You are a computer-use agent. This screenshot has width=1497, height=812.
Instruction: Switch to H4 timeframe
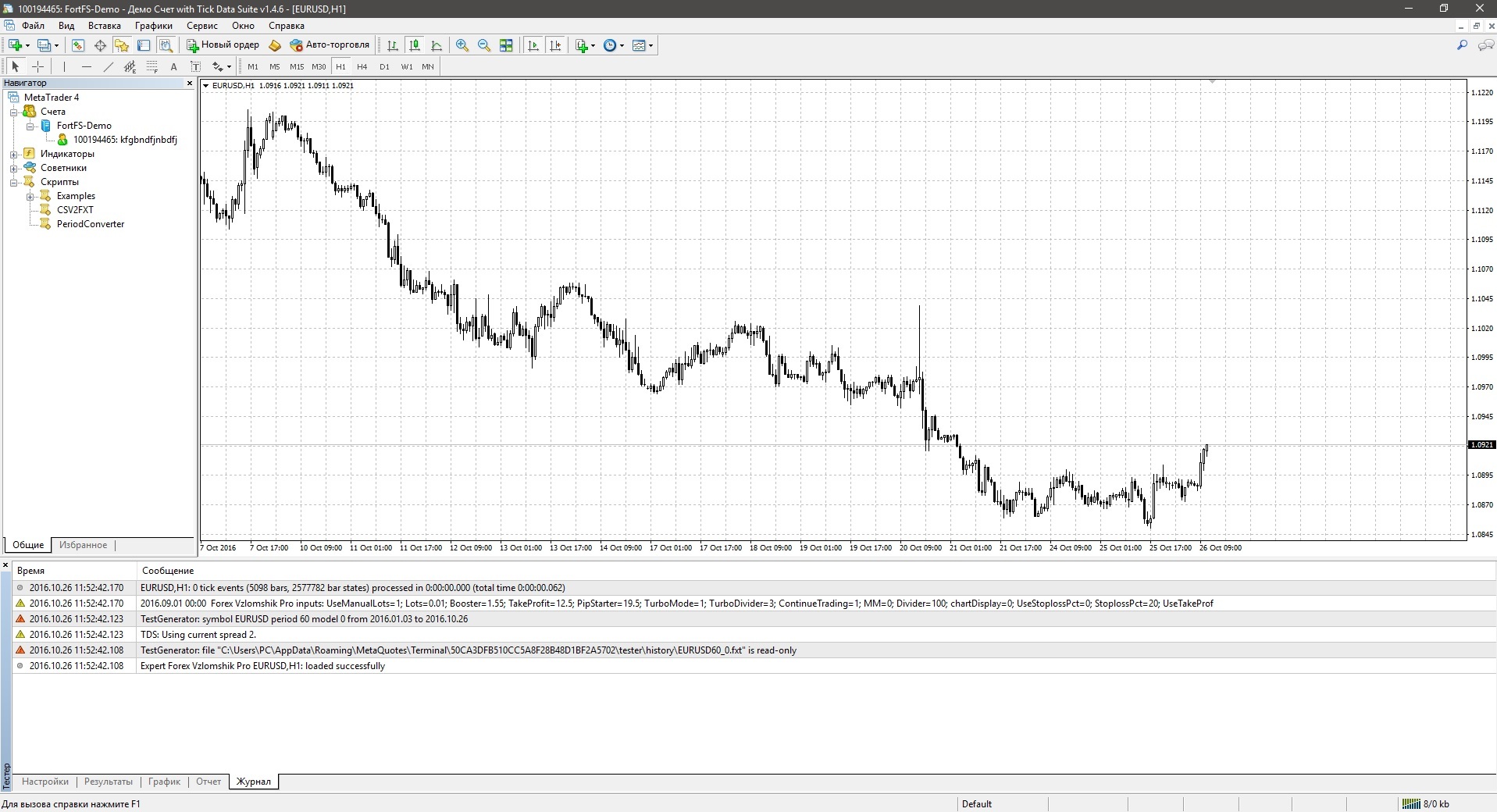pyautogui.click(x=362, y=66)
